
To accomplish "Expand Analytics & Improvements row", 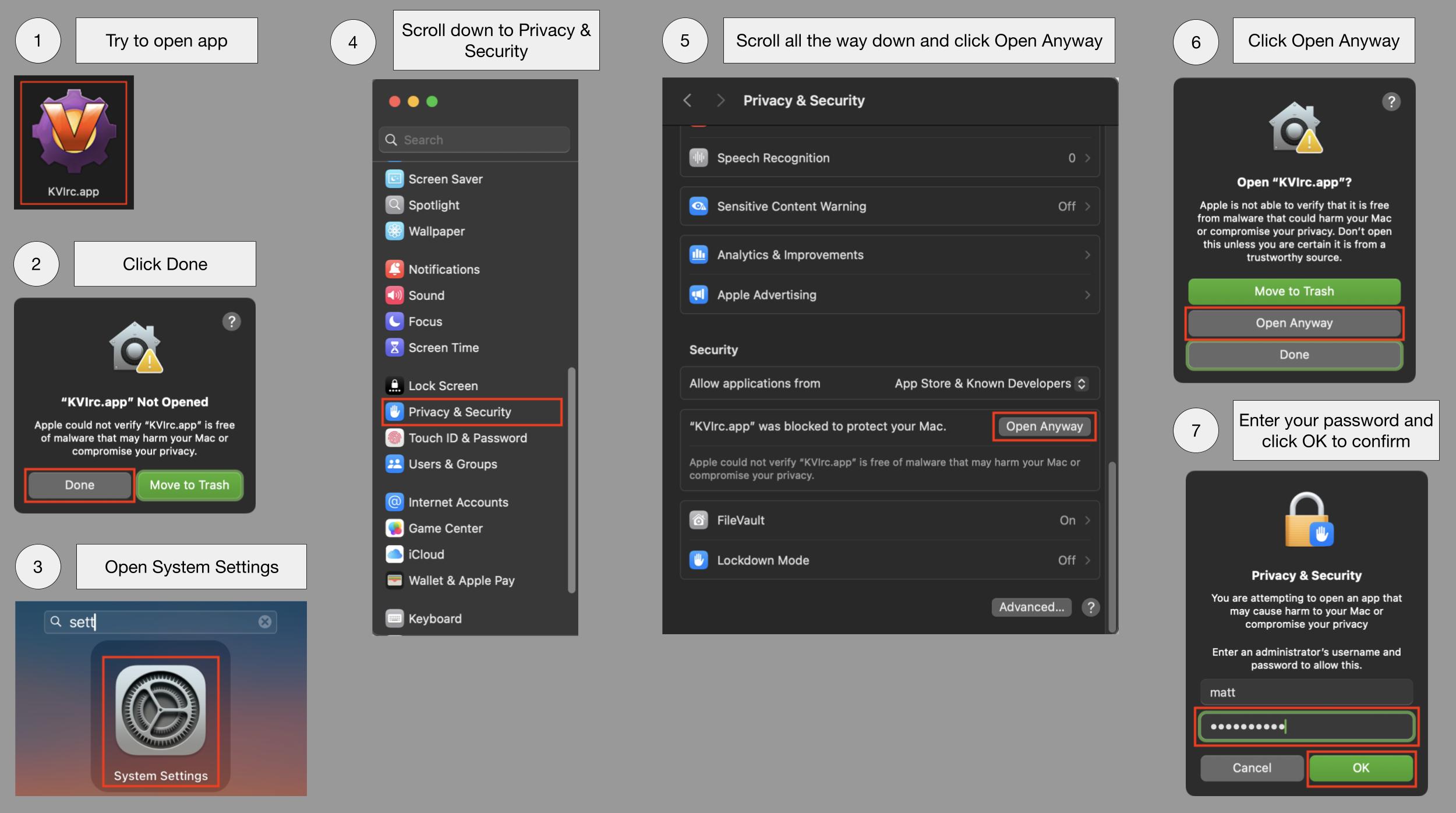I will tap(889, 255).
